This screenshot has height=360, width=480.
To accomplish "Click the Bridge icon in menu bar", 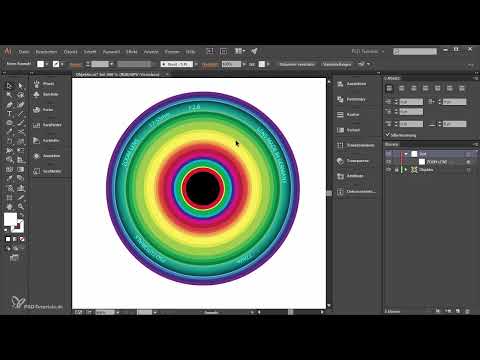I will [x=210, y=51].
